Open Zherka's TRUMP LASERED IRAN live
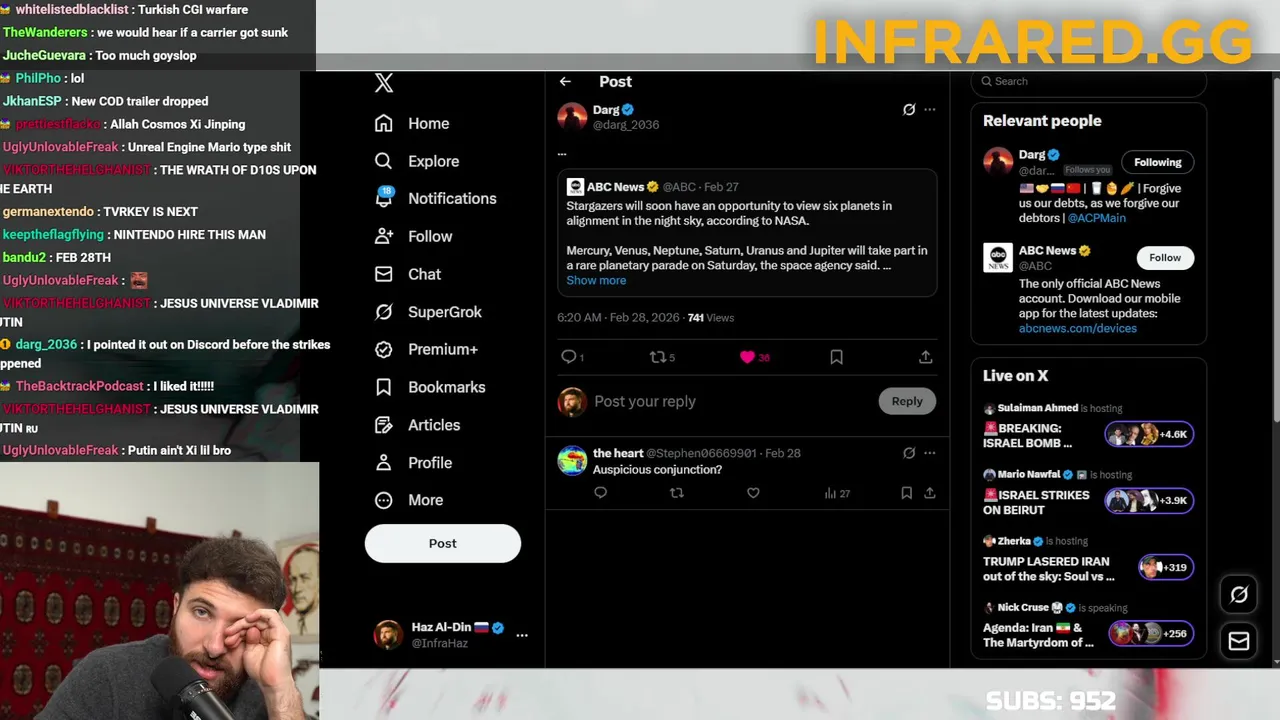 (x=1088, y=561)
